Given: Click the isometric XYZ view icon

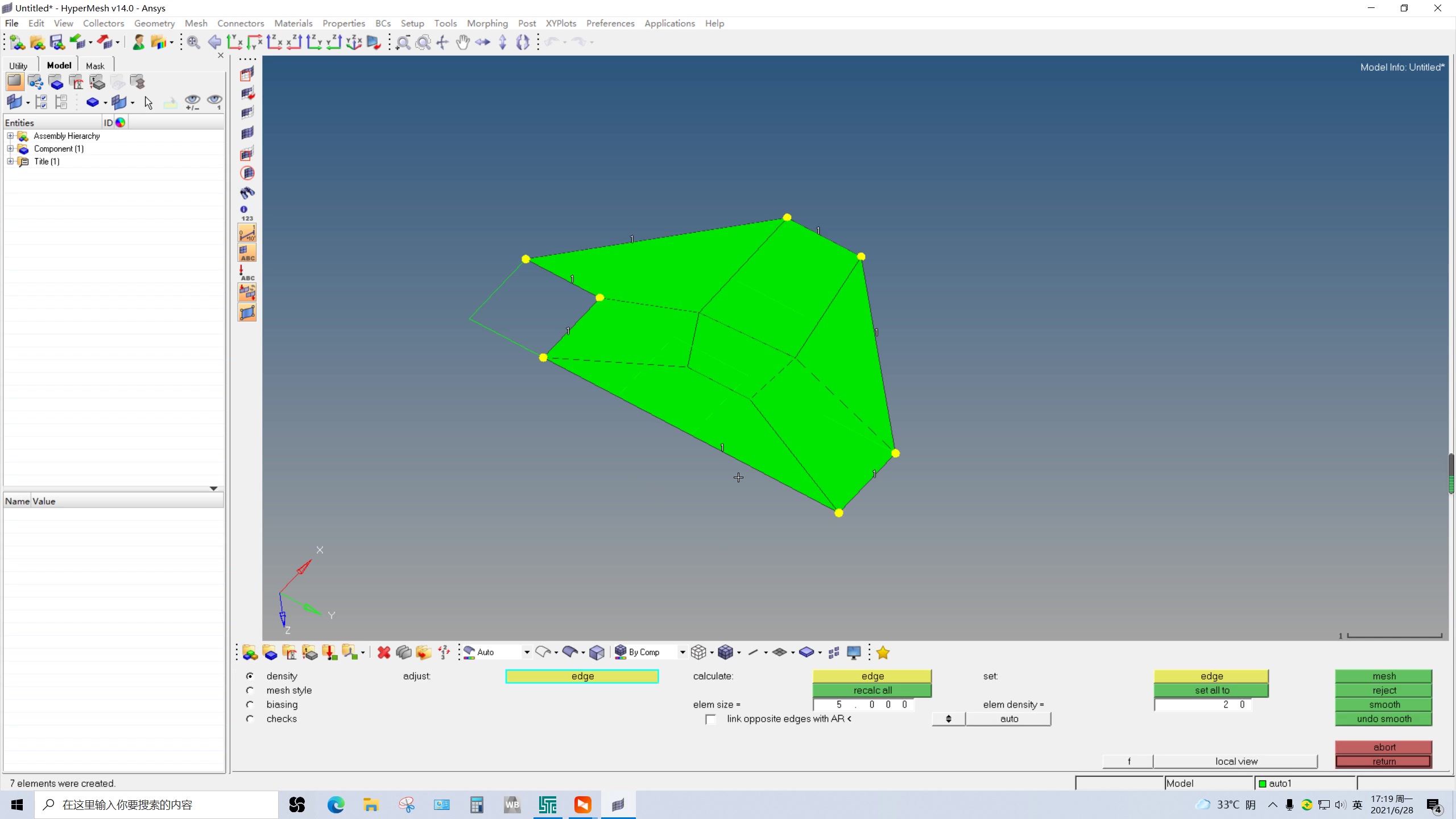Looking at the screenshot, I should tap(354, 42).
